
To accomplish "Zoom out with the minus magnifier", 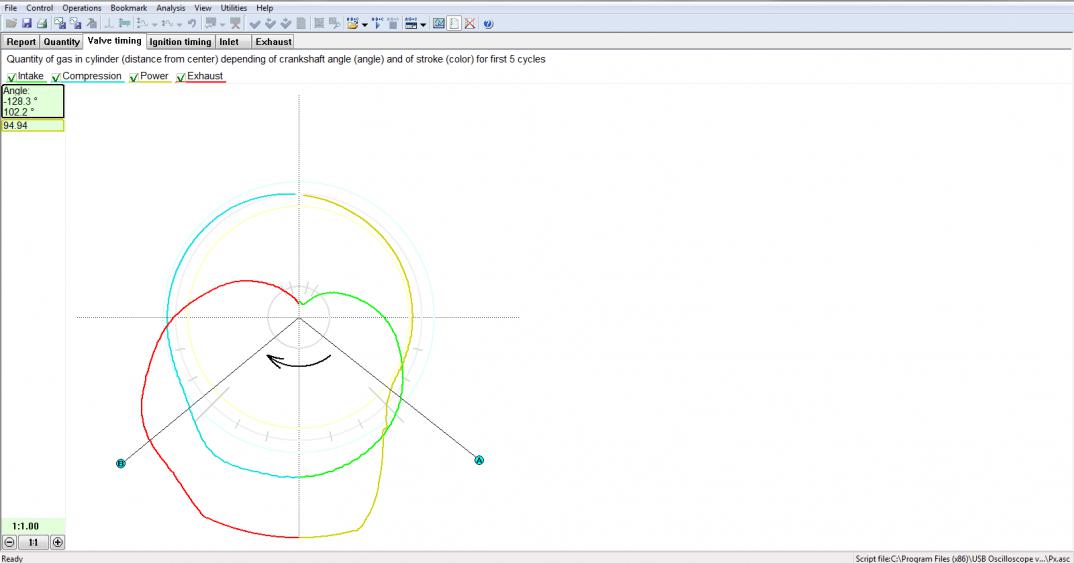I will (x=9, y=542).
